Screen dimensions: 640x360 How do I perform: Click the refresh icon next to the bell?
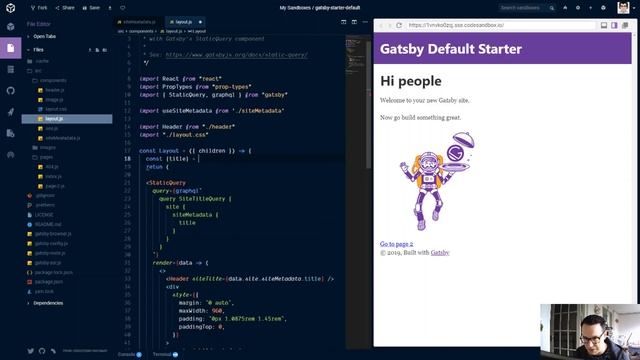tap(578, 8)
